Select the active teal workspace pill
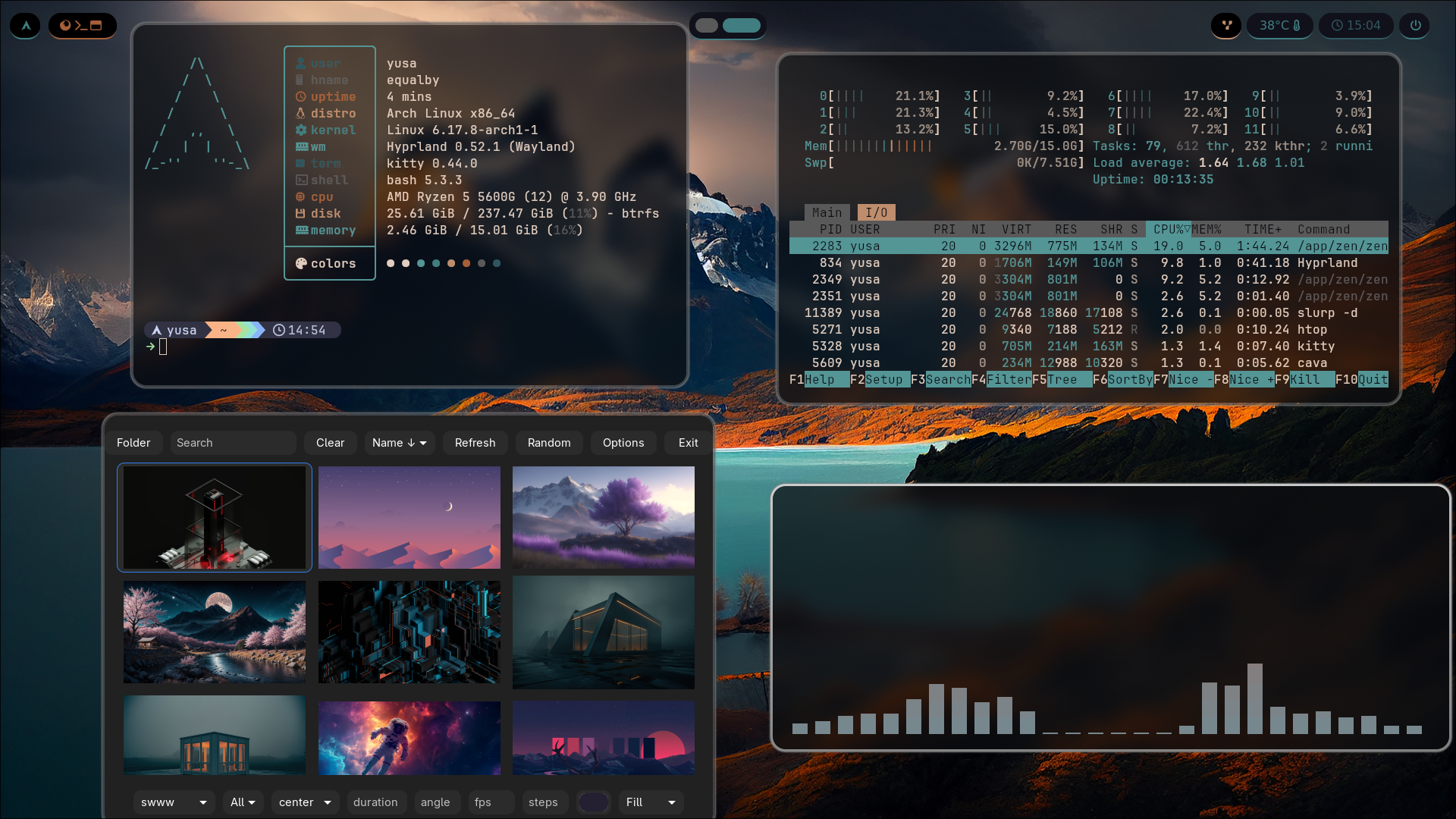The image size is (1456, 819). click(742, 26)
